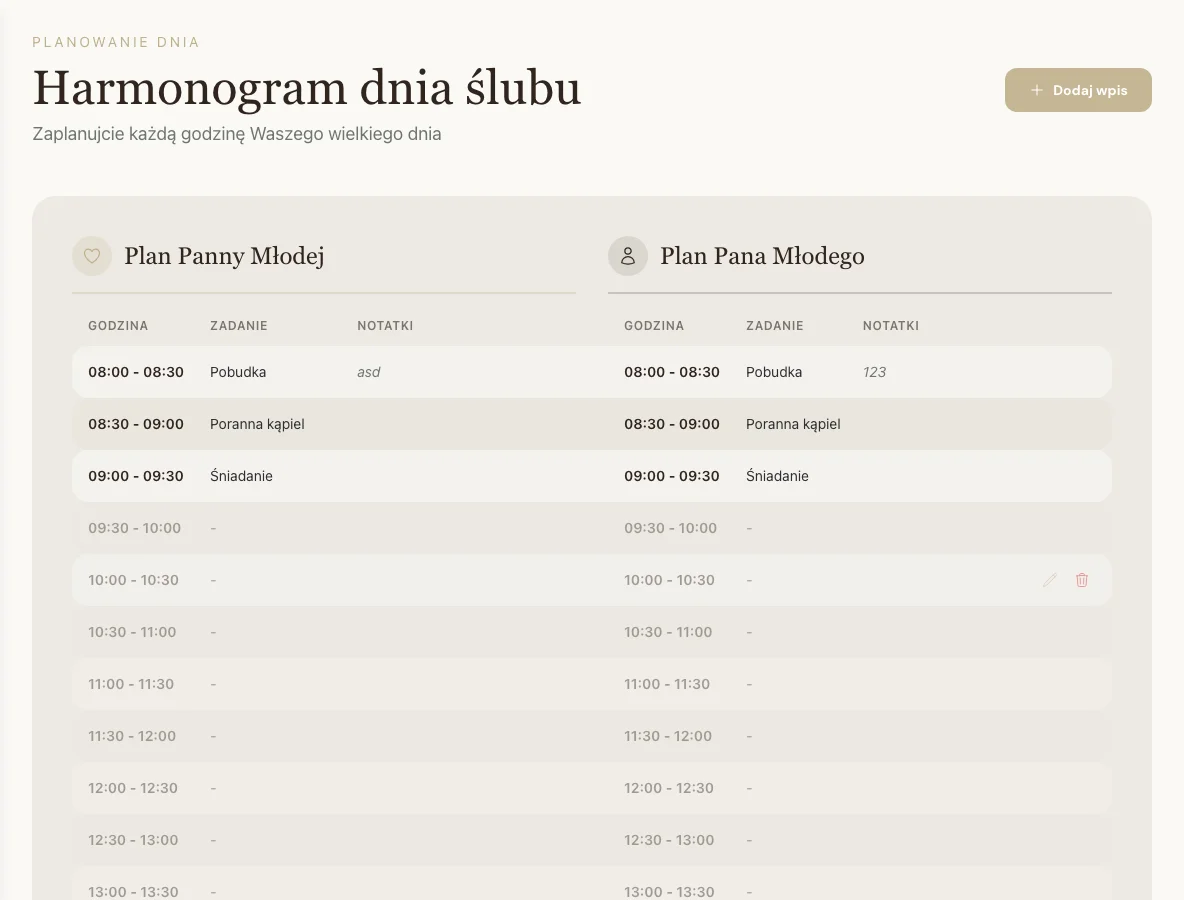Click NOTATKI column header in groom's plan
1184x900 pixels.
pyautogui.click(x=890, y=326)
